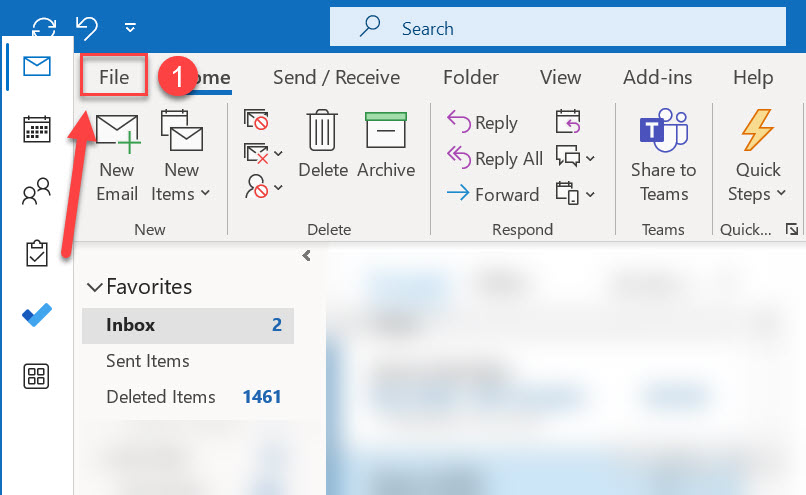Open the Mail view in the sidebar

tap(37, 66)
